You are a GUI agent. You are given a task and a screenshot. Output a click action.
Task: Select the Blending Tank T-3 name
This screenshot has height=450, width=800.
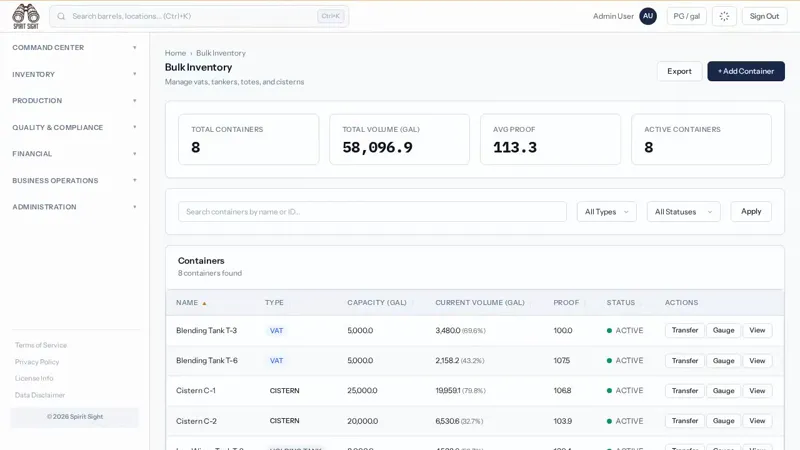coord(207,331)
